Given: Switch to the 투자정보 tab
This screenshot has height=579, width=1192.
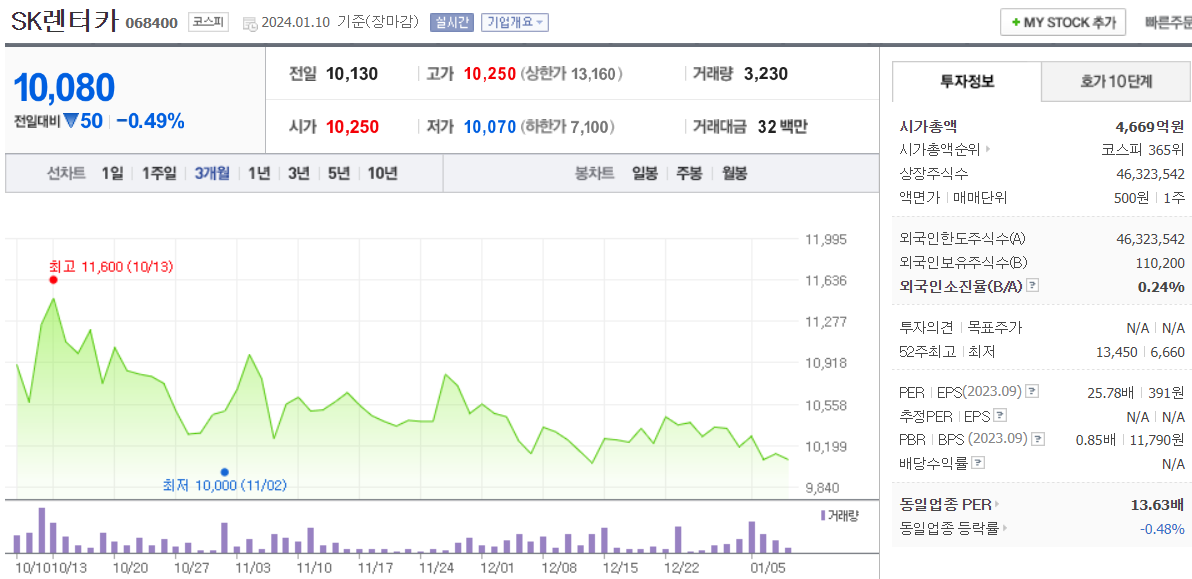Looking at the screenshot, I should pos(966,81).
